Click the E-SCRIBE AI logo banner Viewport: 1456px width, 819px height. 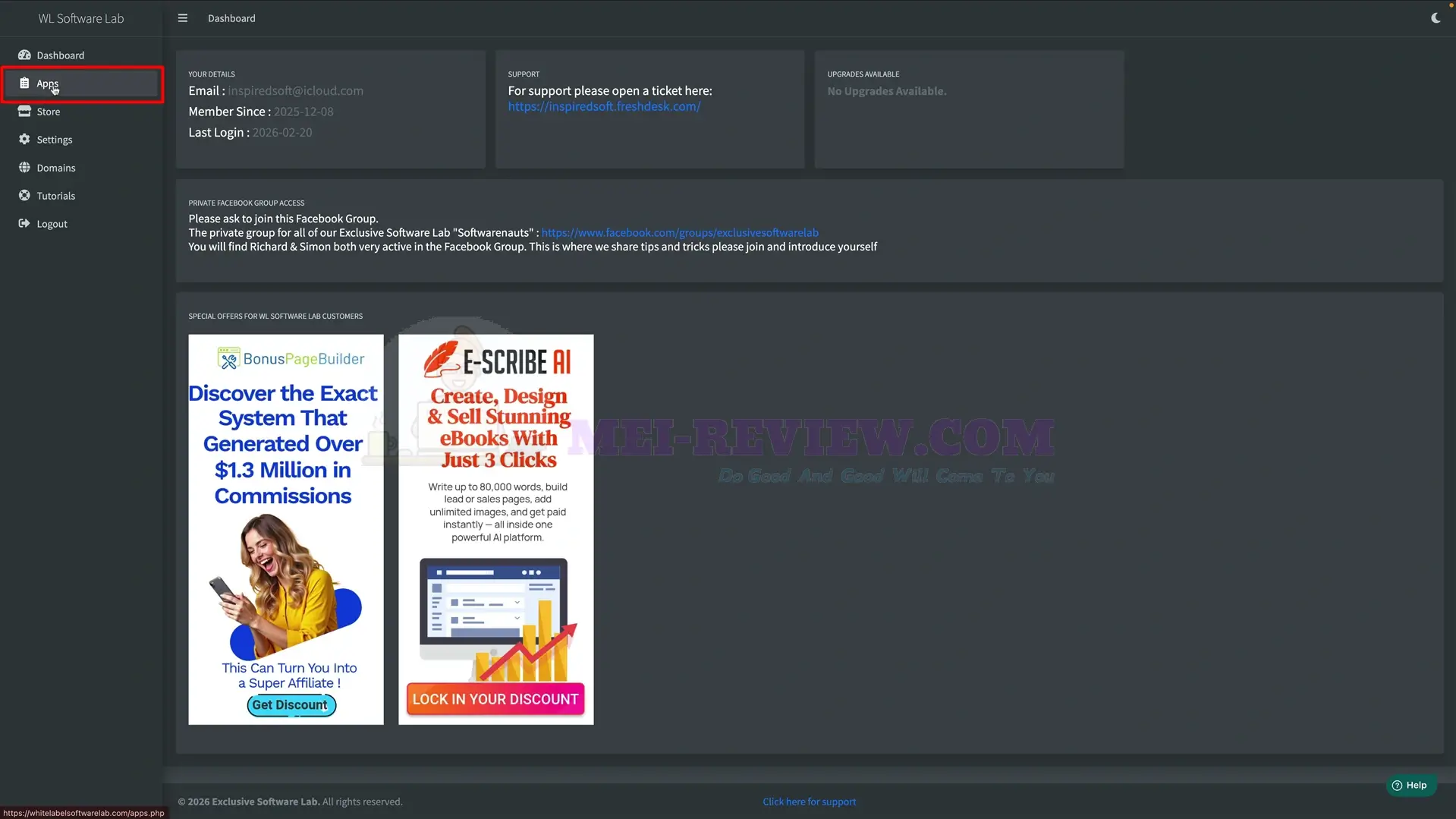[x=496, y=360]
